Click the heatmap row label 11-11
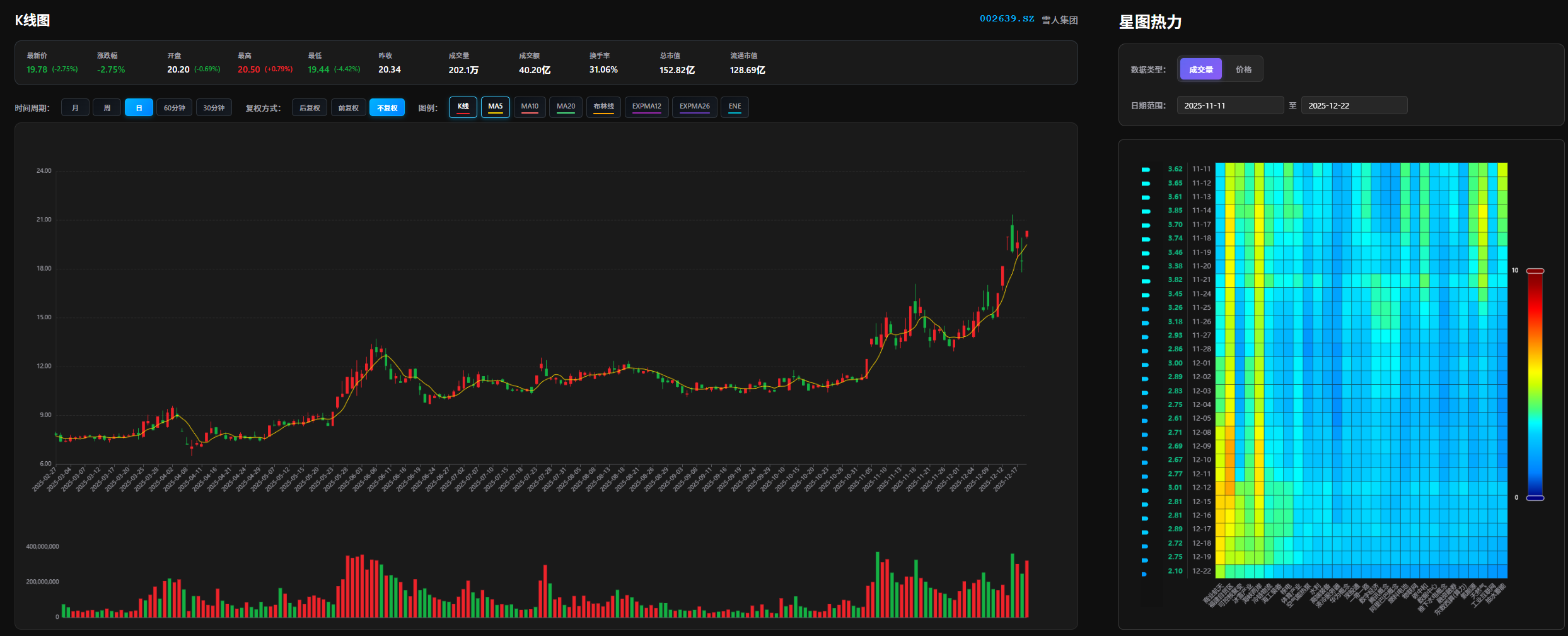The width and height of the screenshot is (1568, 636). (1201, 169)
